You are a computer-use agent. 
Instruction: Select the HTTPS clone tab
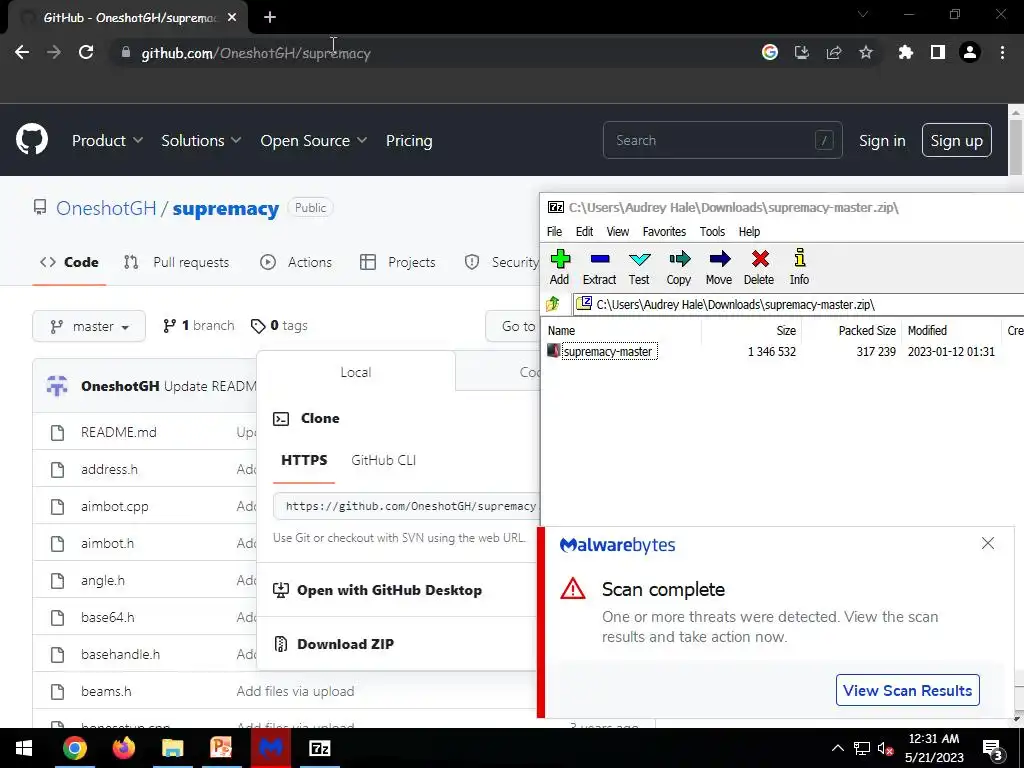point(304,460)
